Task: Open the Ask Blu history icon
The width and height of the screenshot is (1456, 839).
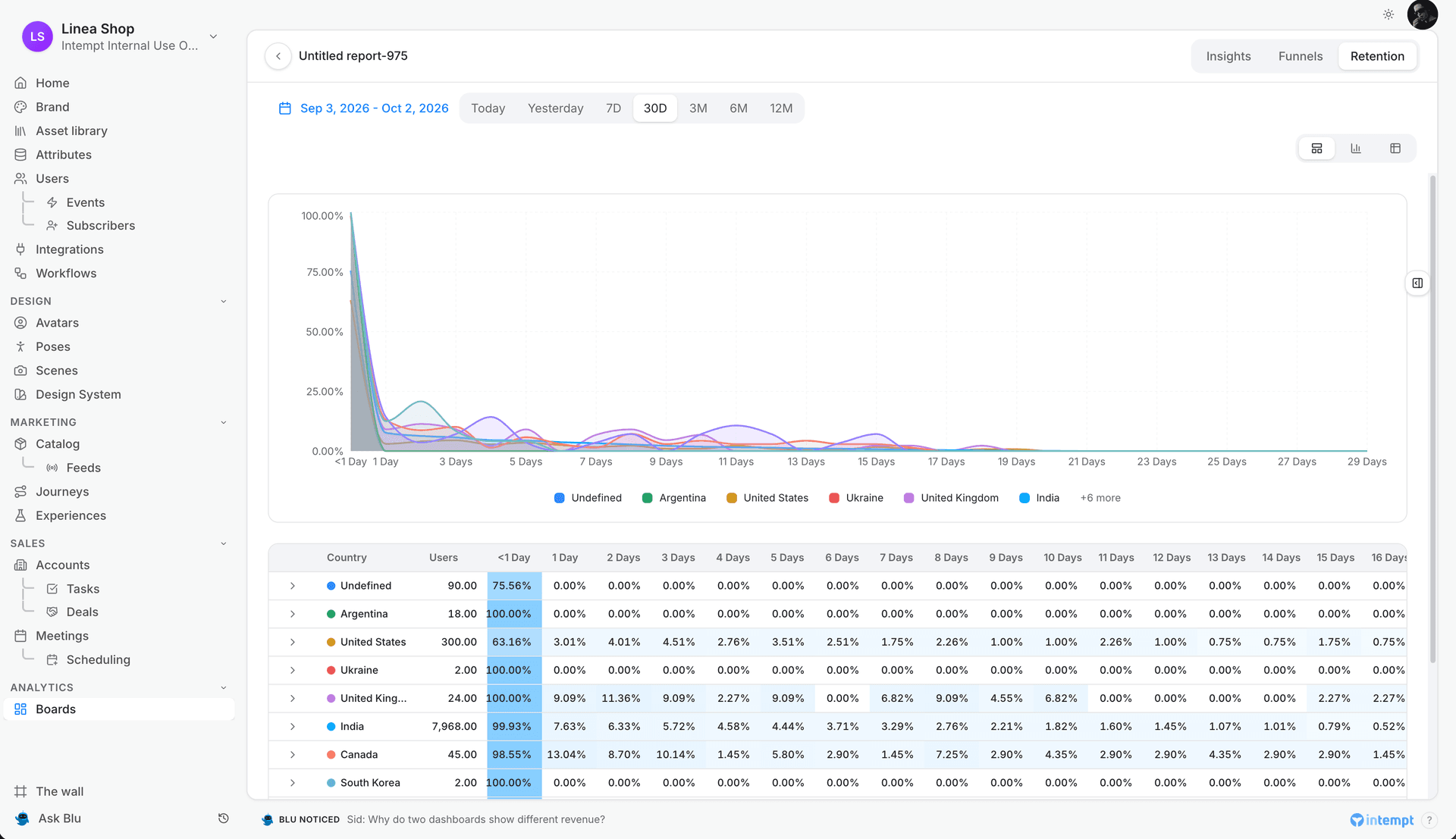Action: coord(223,819)
